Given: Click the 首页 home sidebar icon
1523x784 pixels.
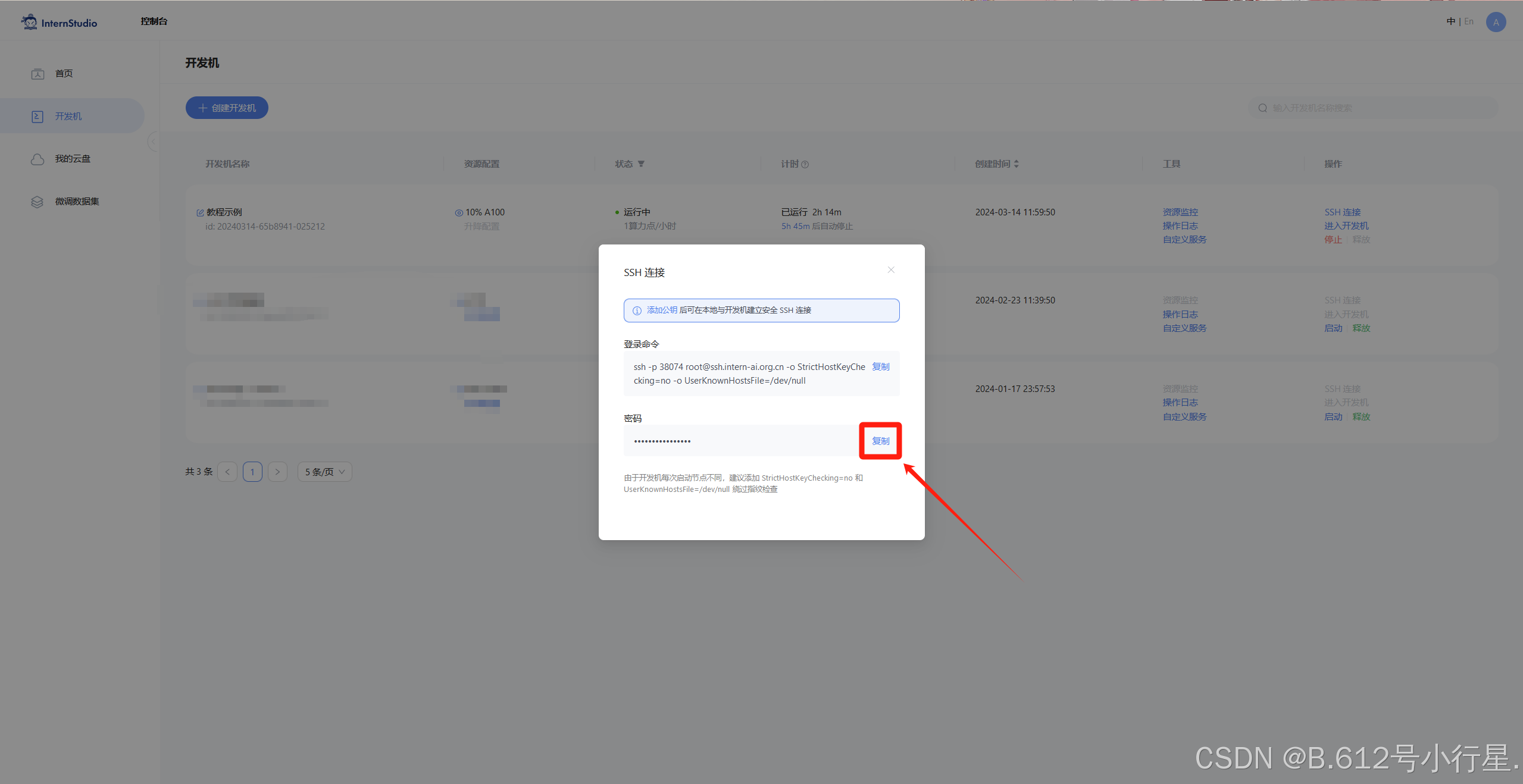Looking at the screenshot, I should pyautogui.click(x=37, y=74).
